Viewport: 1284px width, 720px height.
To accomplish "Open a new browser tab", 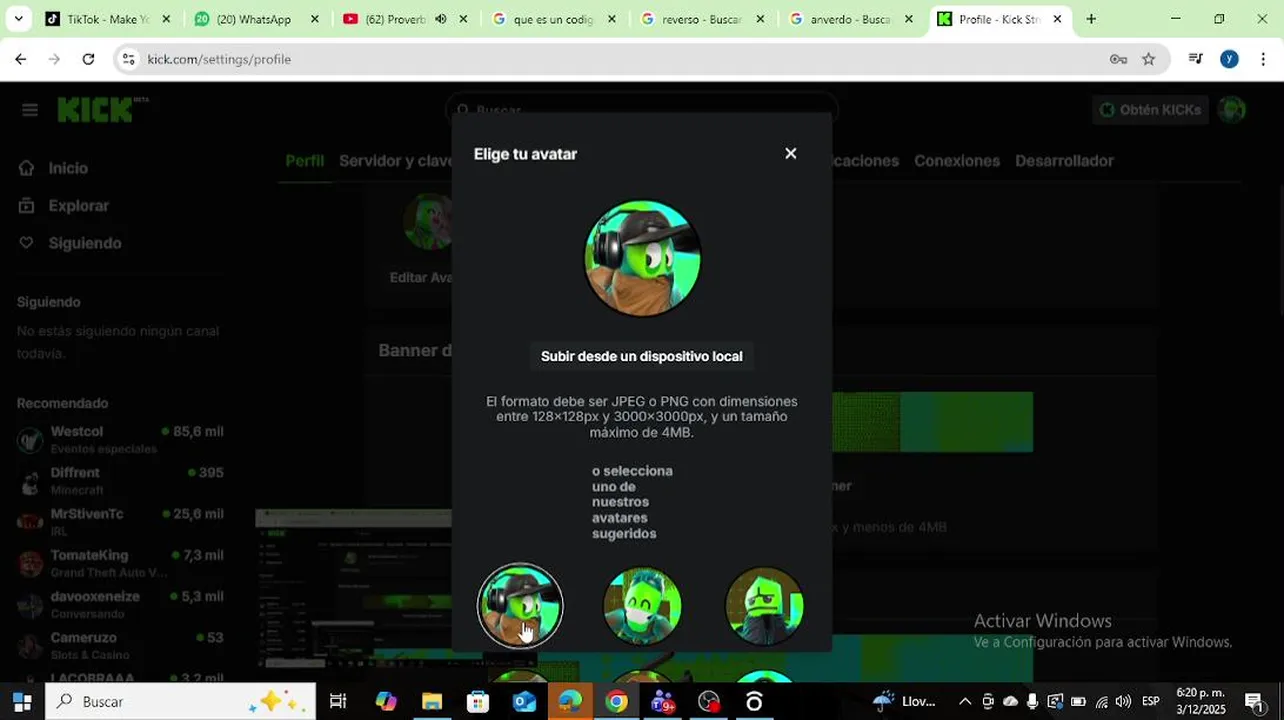I will point(1091,19).
